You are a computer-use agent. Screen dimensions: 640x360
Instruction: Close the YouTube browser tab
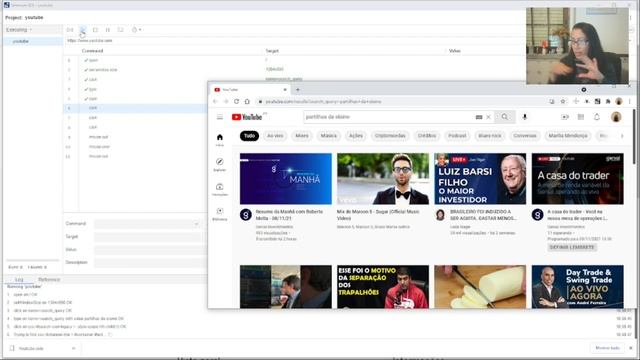285,90
